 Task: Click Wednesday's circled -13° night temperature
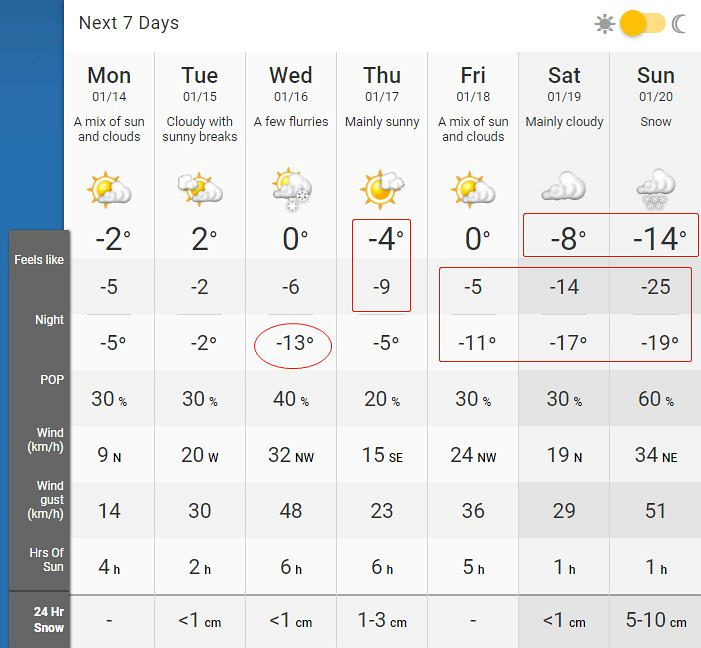coord(291,343)
